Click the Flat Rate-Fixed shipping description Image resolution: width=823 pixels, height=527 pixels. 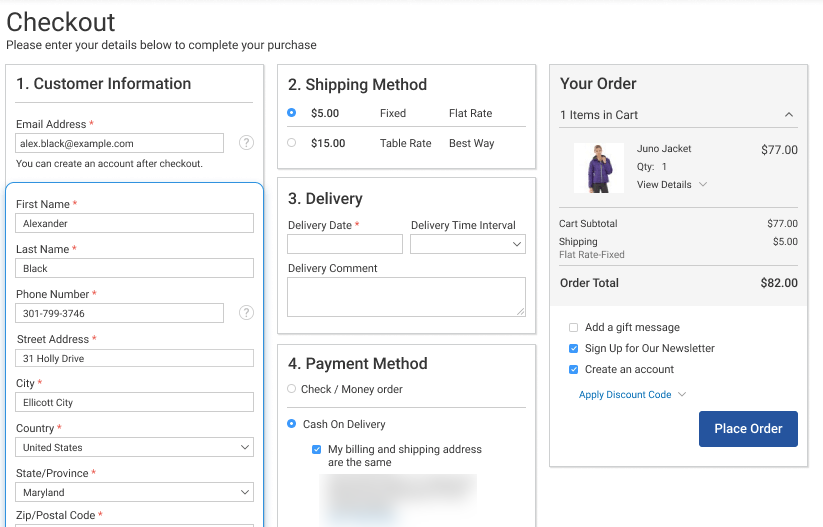tap(592, 255)
